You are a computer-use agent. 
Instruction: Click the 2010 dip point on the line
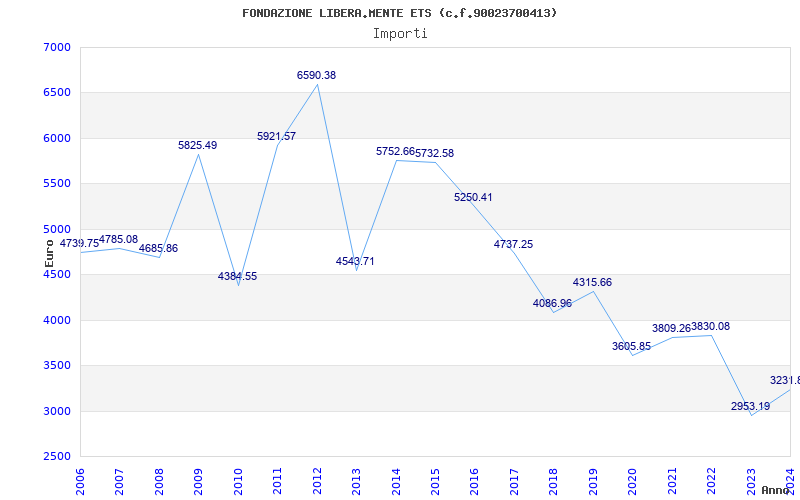click(x=238, y=285)
